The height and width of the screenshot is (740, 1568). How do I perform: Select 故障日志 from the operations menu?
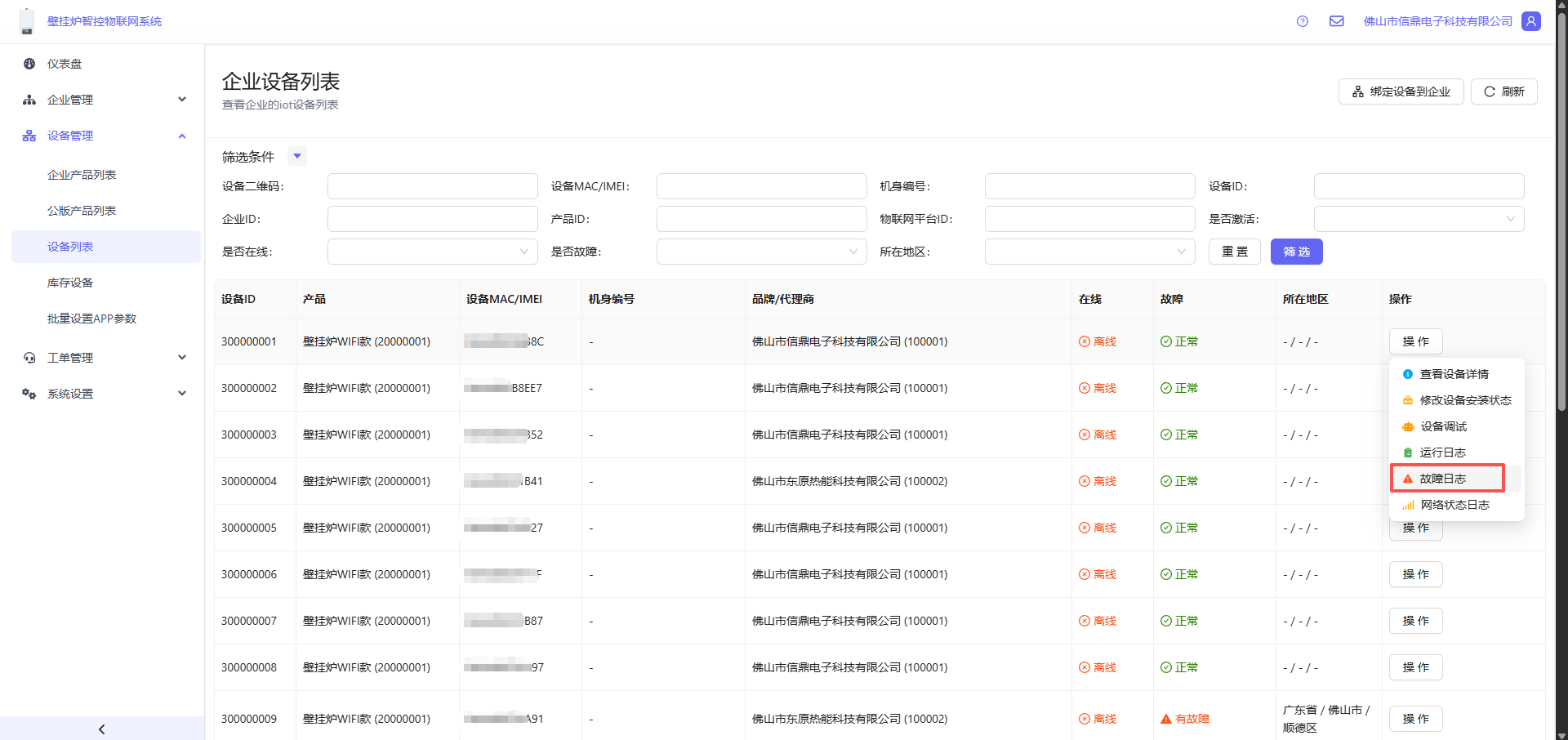[1443, 479]
